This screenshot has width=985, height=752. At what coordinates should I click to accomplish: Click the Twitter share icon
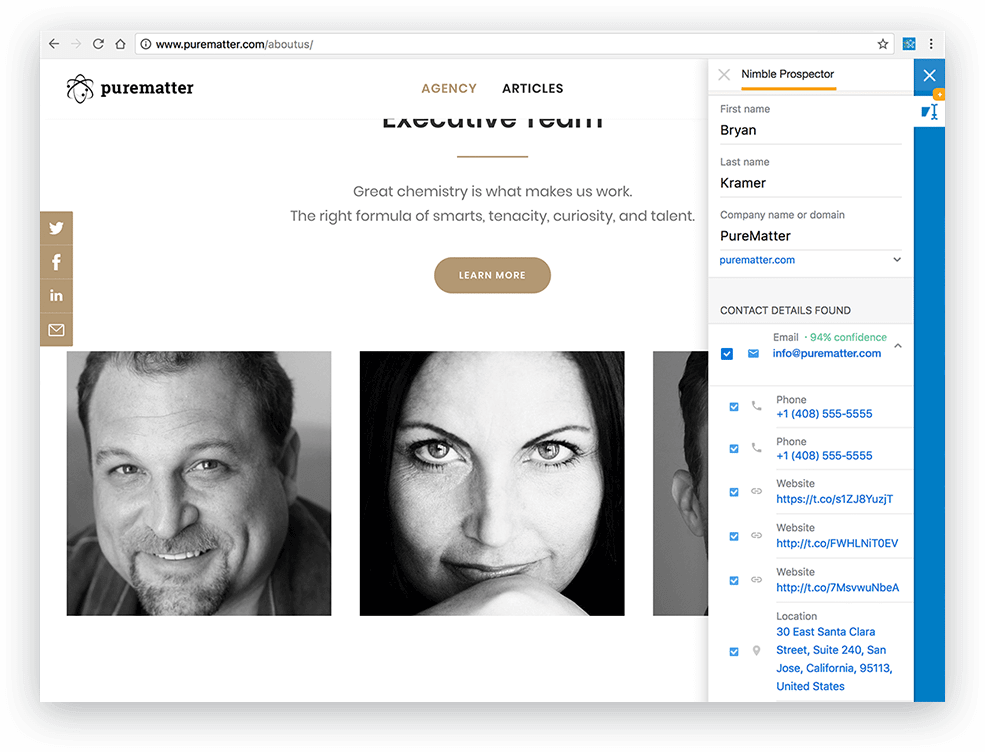pos(56,228)
